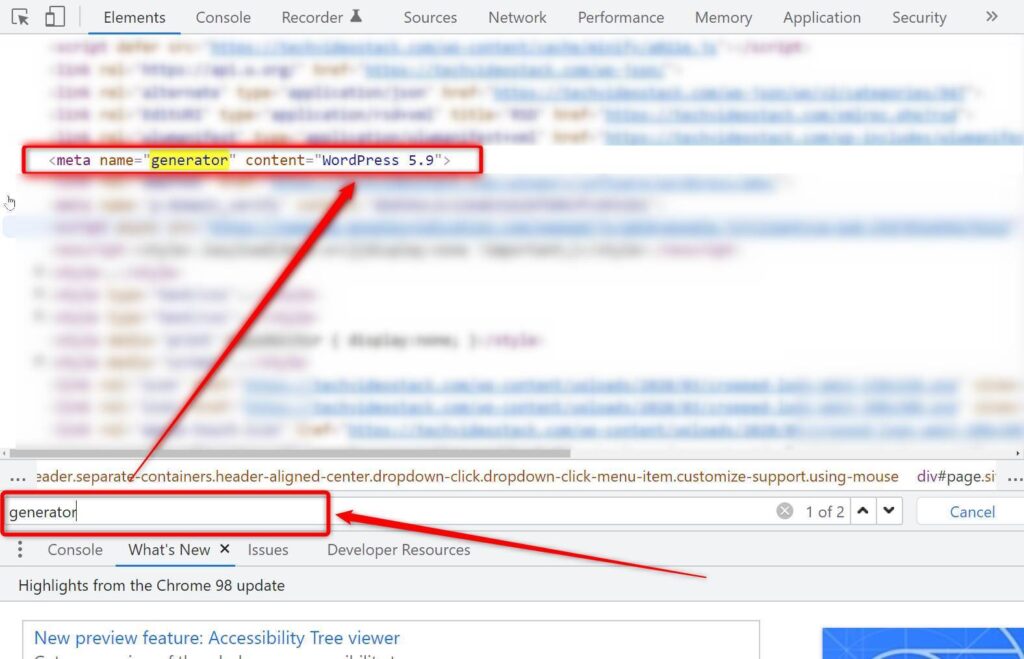Click the search field containing generator

pyautogui.click(x=389, y=511)
